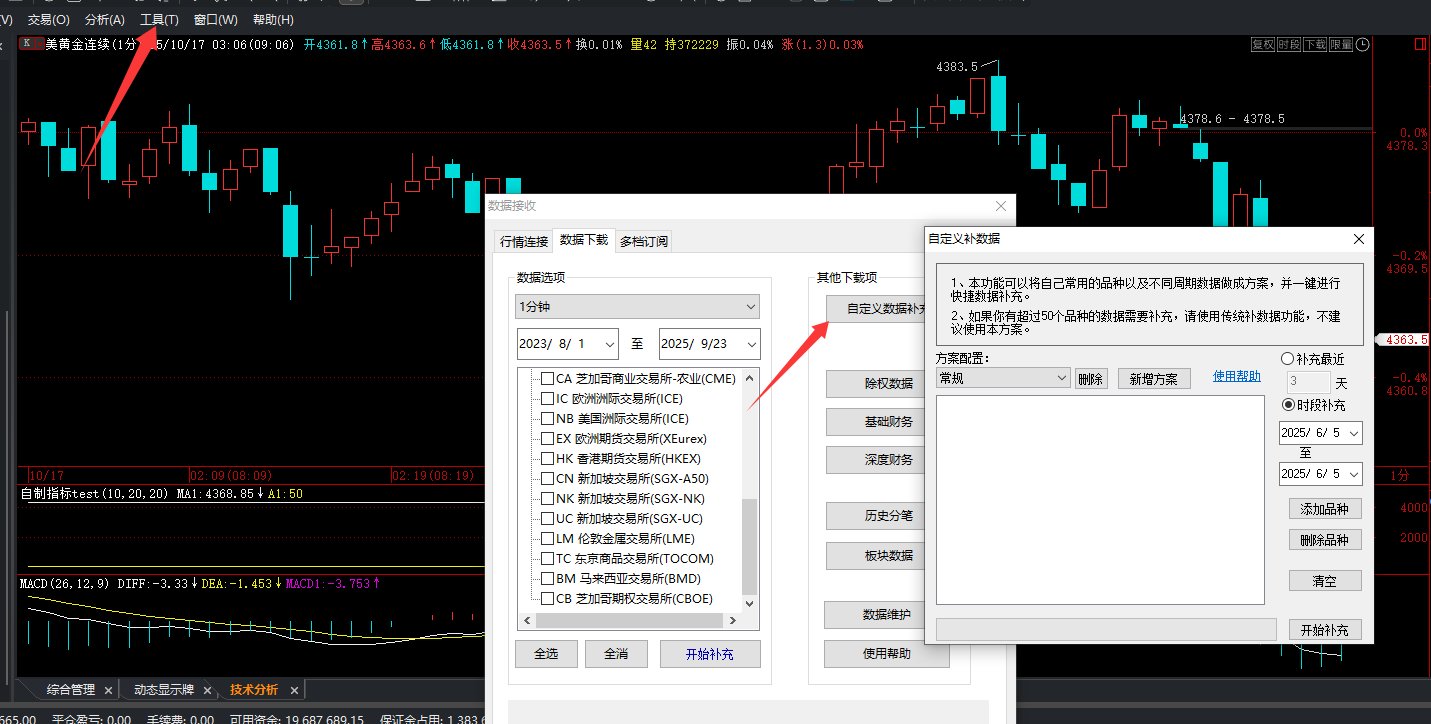Click the 补充最近 days input field
Viewport: 1431px width, 724px height.
[1307, 382]
